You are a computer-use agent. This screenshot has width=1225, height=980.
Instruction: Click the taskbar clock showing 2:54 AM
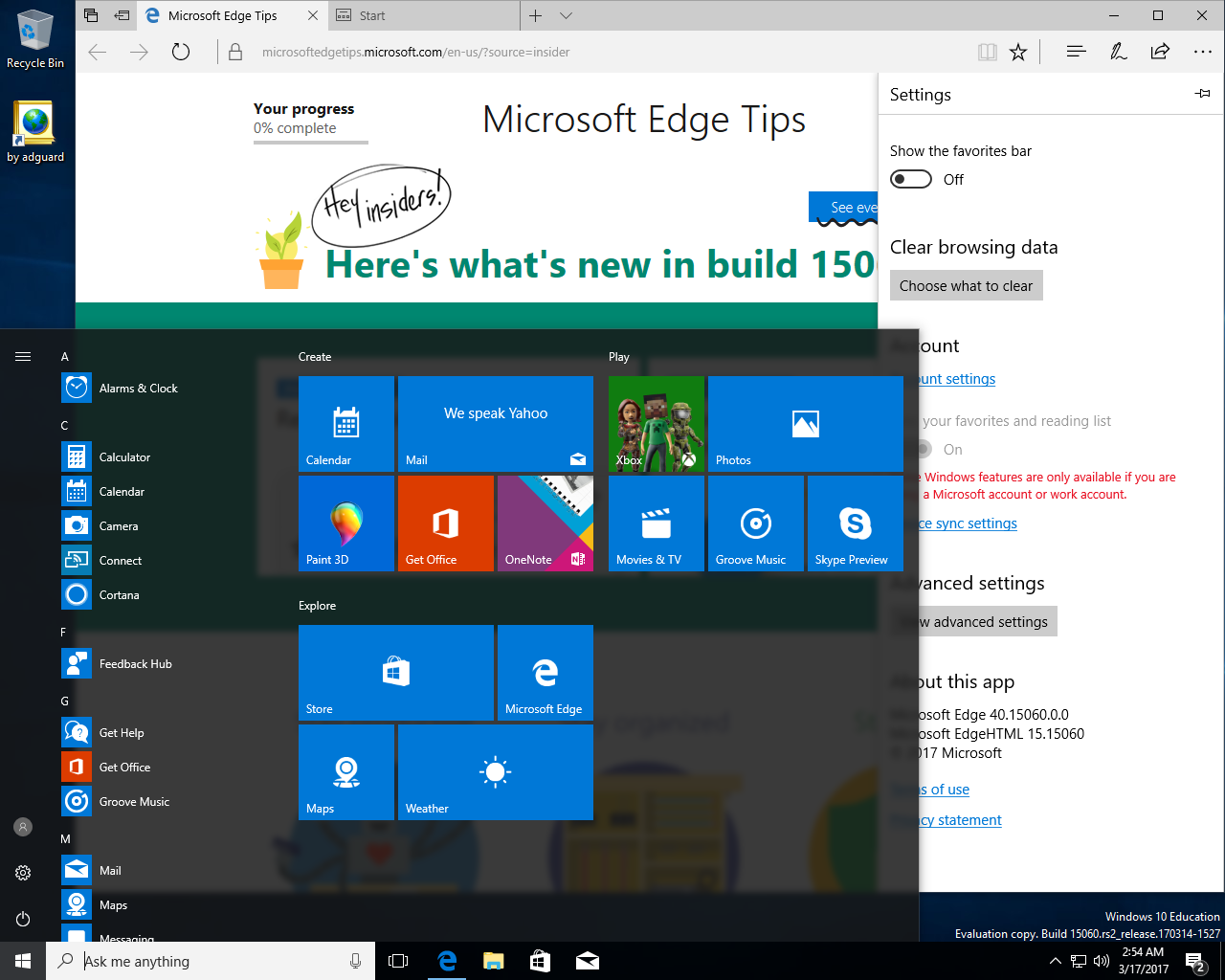pyautogui.click(x=1144, y=961)
